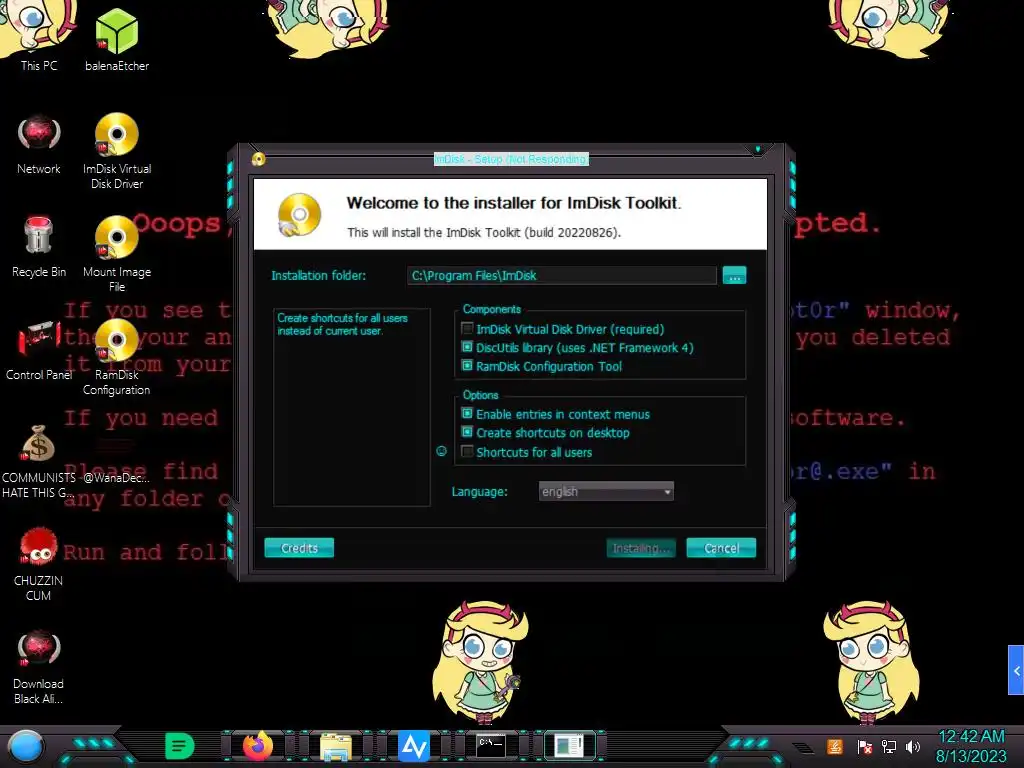1024x768 pixels.
Task: Enable Shortcuts for all users checkbox
Action: (x=467, y=451)
